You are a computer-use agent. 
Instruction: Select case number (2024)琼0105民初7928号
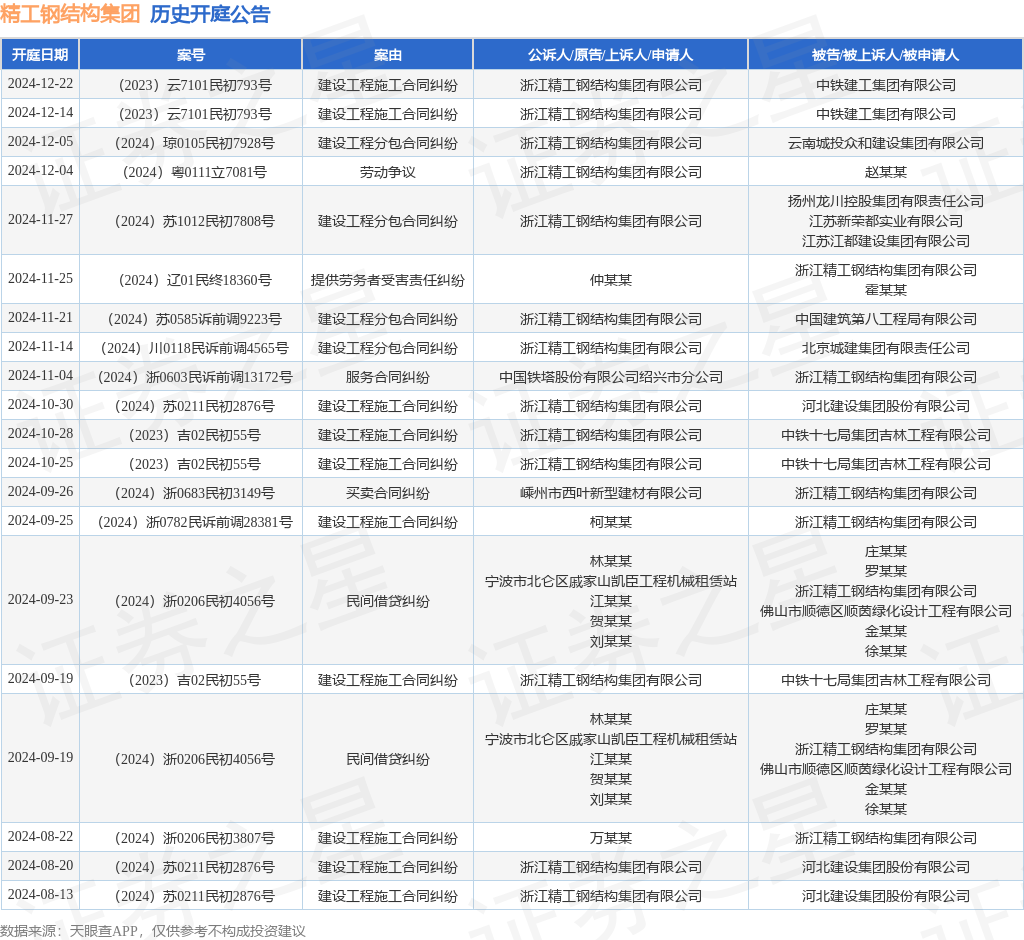(x=195, y=143)
